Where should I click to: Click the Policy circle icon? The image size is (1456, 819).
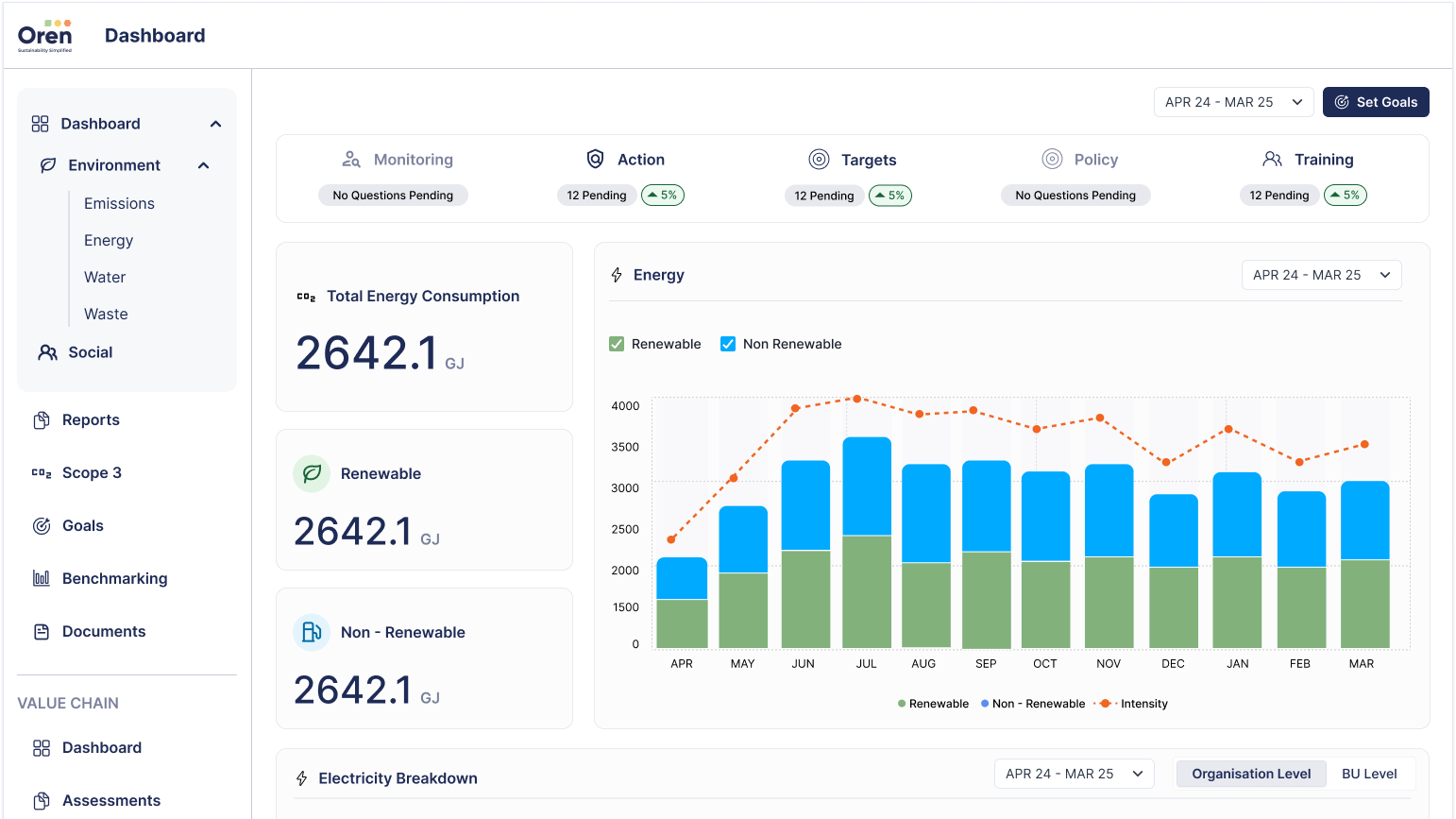tap(1052, 160)
